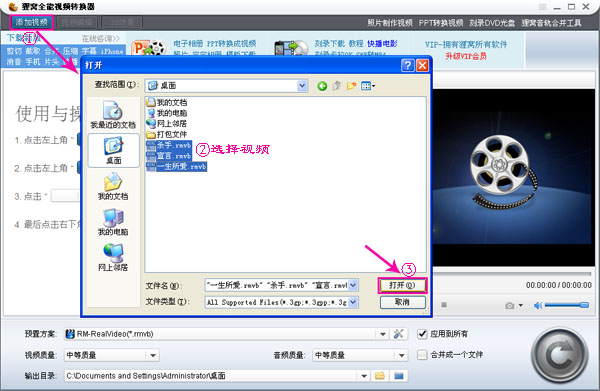Click the 升级VIP会员 link

coord(466,56)
